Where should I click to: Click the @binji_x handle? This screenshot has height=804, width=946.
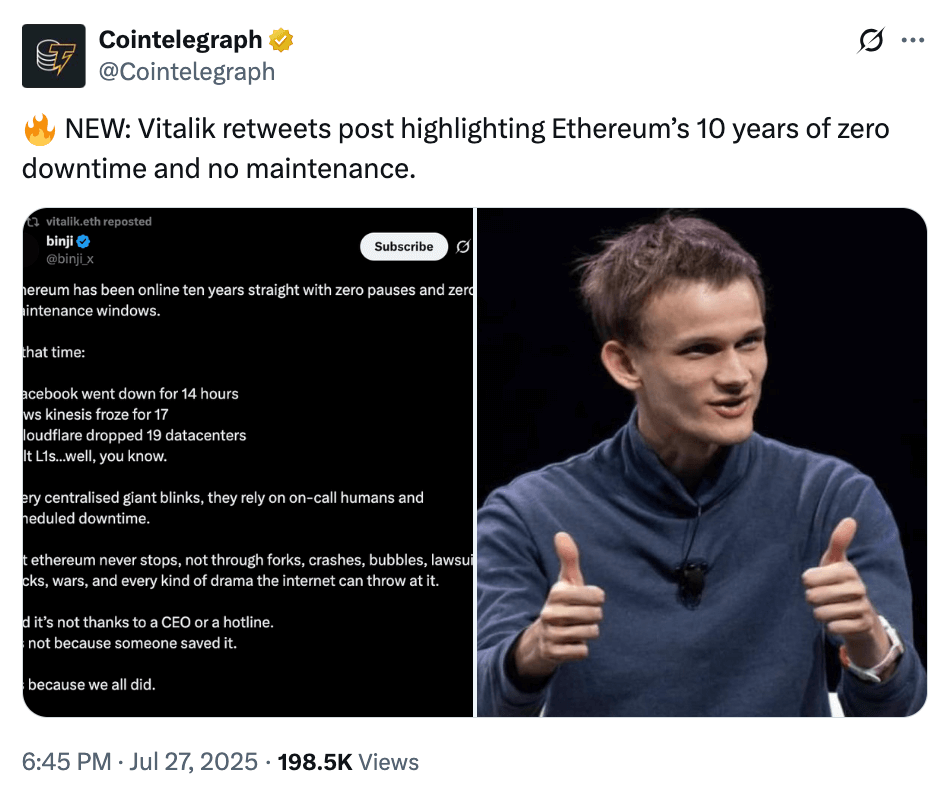pyautogui.click(x=69, y=260)
